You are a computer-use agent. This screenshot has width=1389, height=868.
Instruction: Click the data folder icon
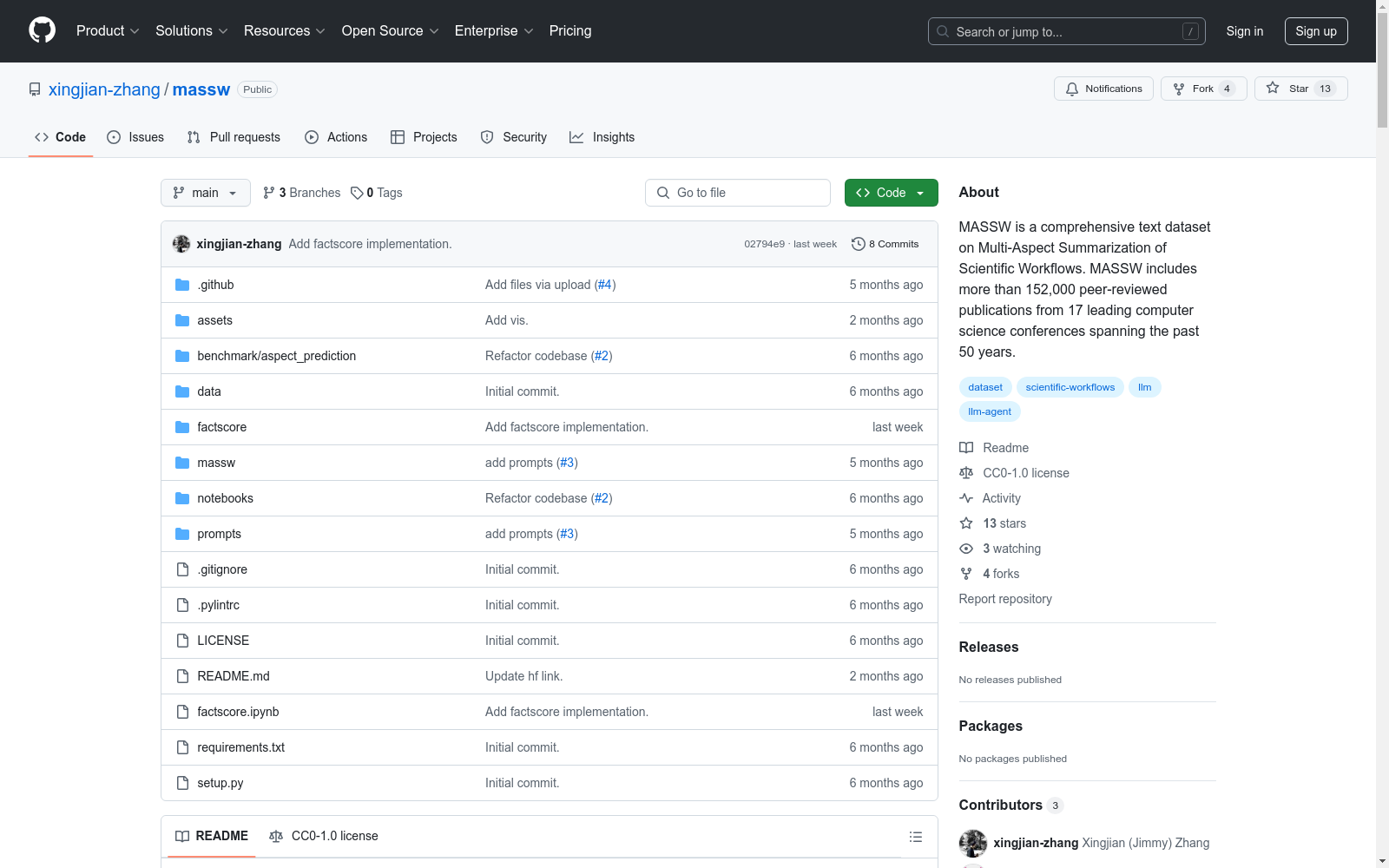pyautogui.click(x=182, y=391)
